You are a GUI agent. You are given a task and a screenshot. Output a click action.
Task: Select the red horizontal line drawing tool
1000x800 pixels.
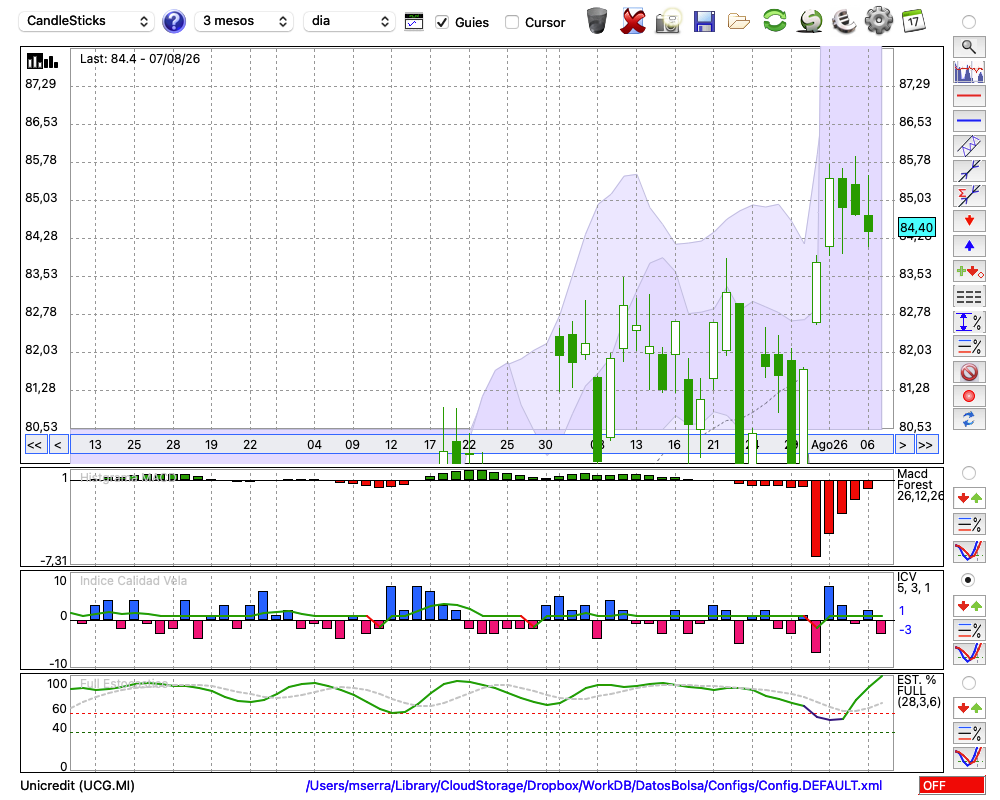tap(969, 96)
